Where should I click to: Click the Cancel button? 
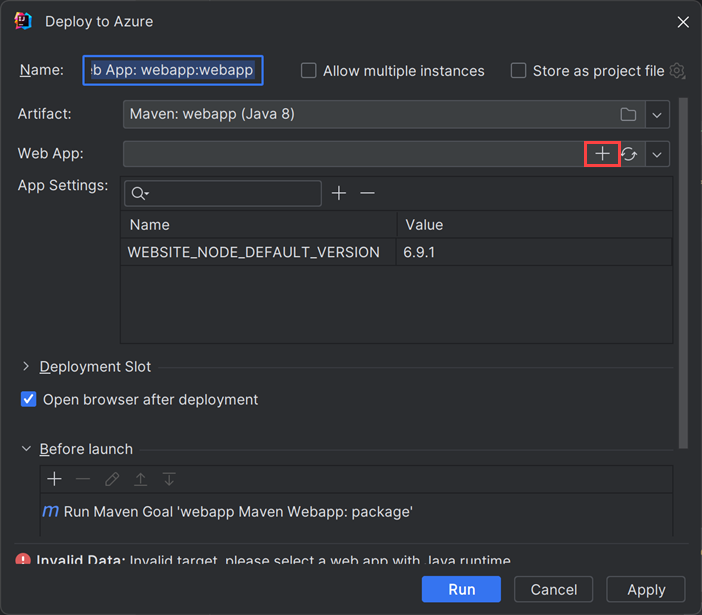point(554,589)
